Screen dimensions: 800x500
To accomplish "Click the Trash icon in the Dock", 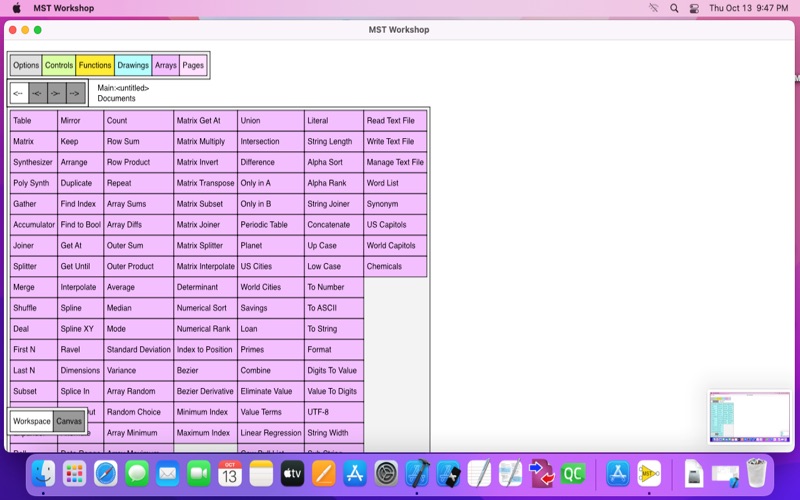I will (x=756, y=473).
